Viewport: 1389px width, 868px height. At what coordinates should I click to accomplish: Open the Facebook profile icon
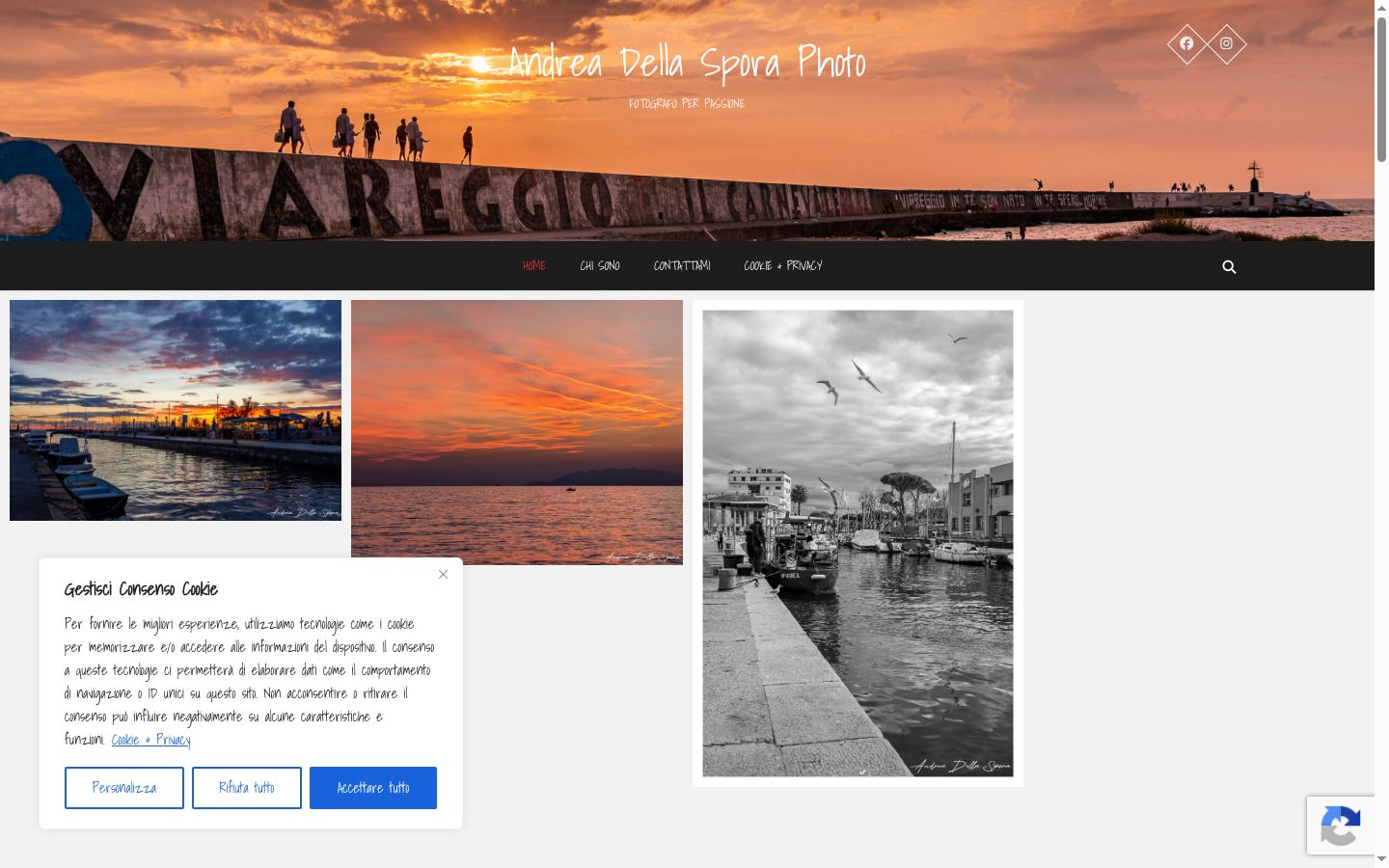1186,43
